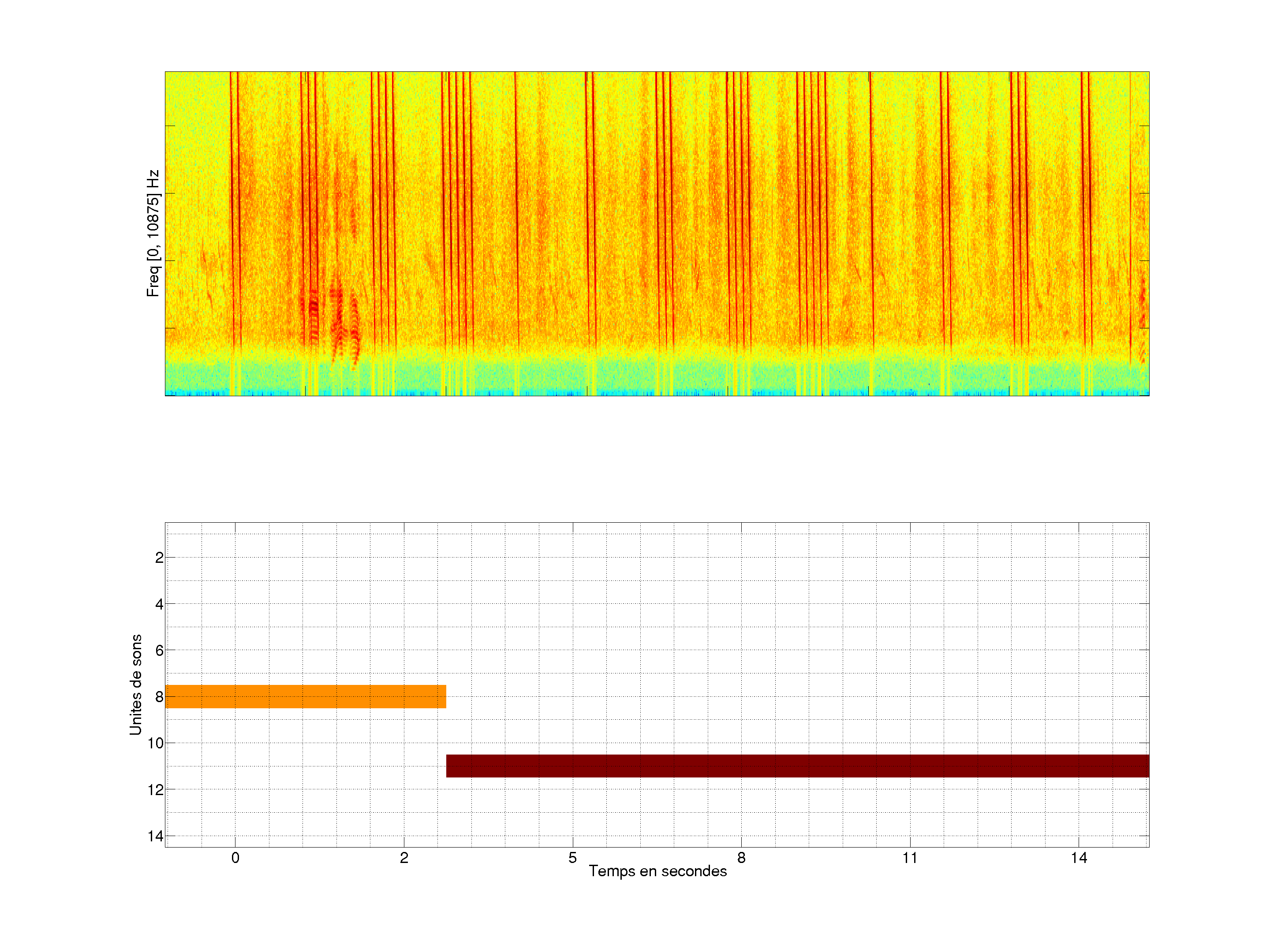Click x-axis tick label 5
The height and width of the screenshot is (952, 1270).
572,858
